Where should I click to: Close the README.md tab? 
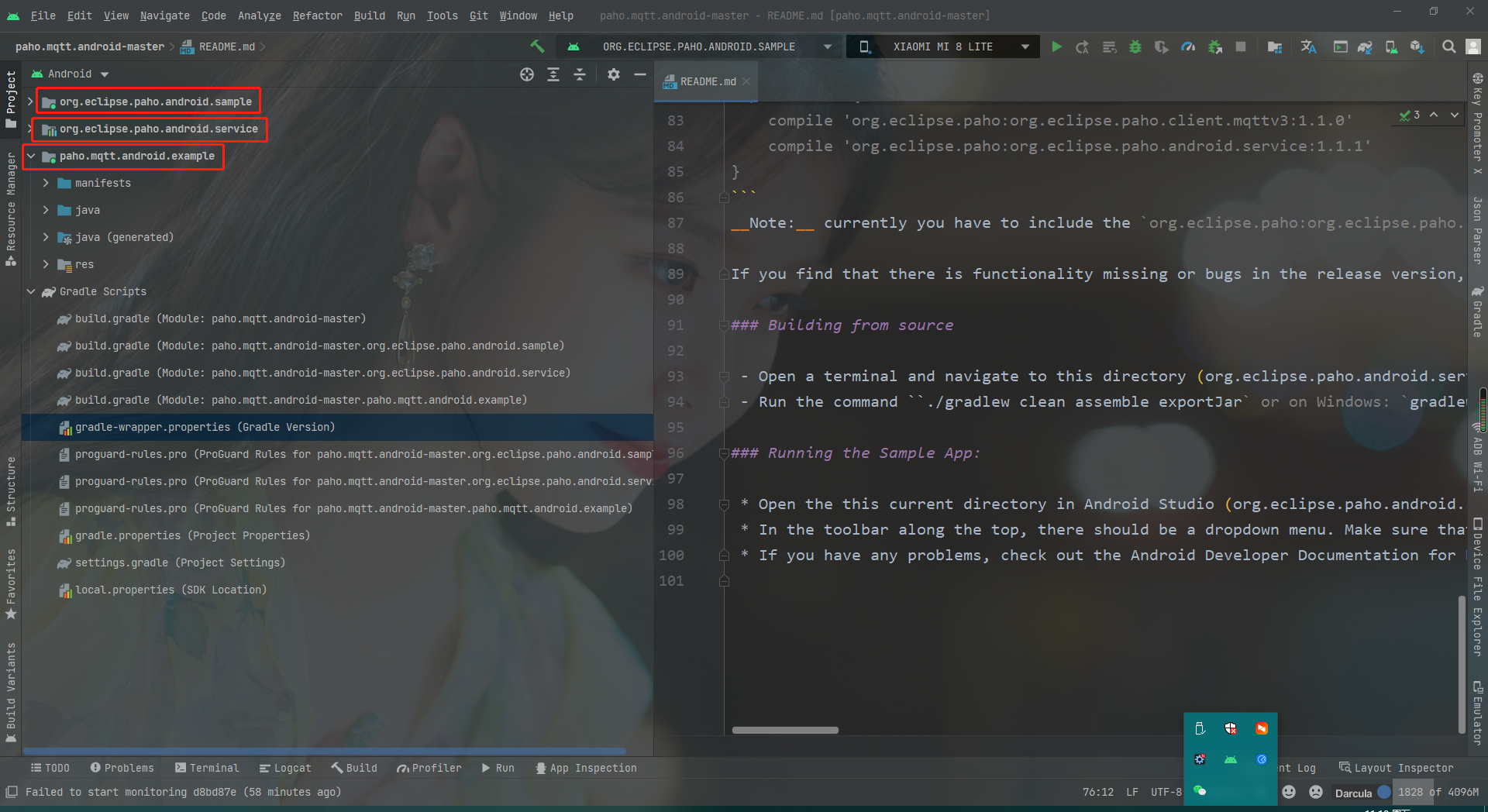746,81
